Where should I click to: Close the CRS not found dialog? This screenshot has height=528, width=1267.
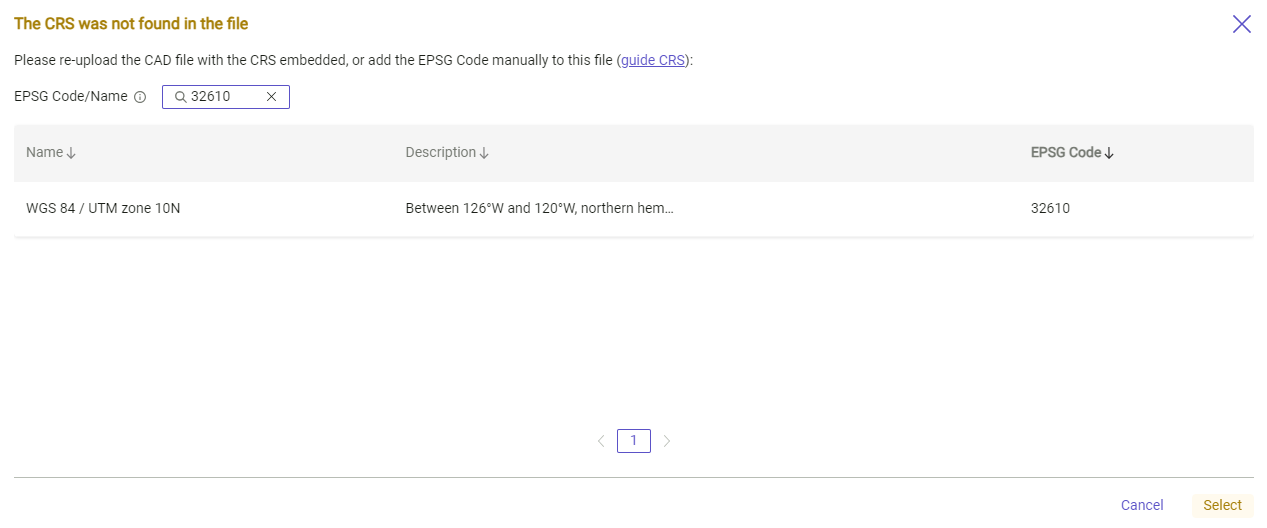(x=1241, y=24)
